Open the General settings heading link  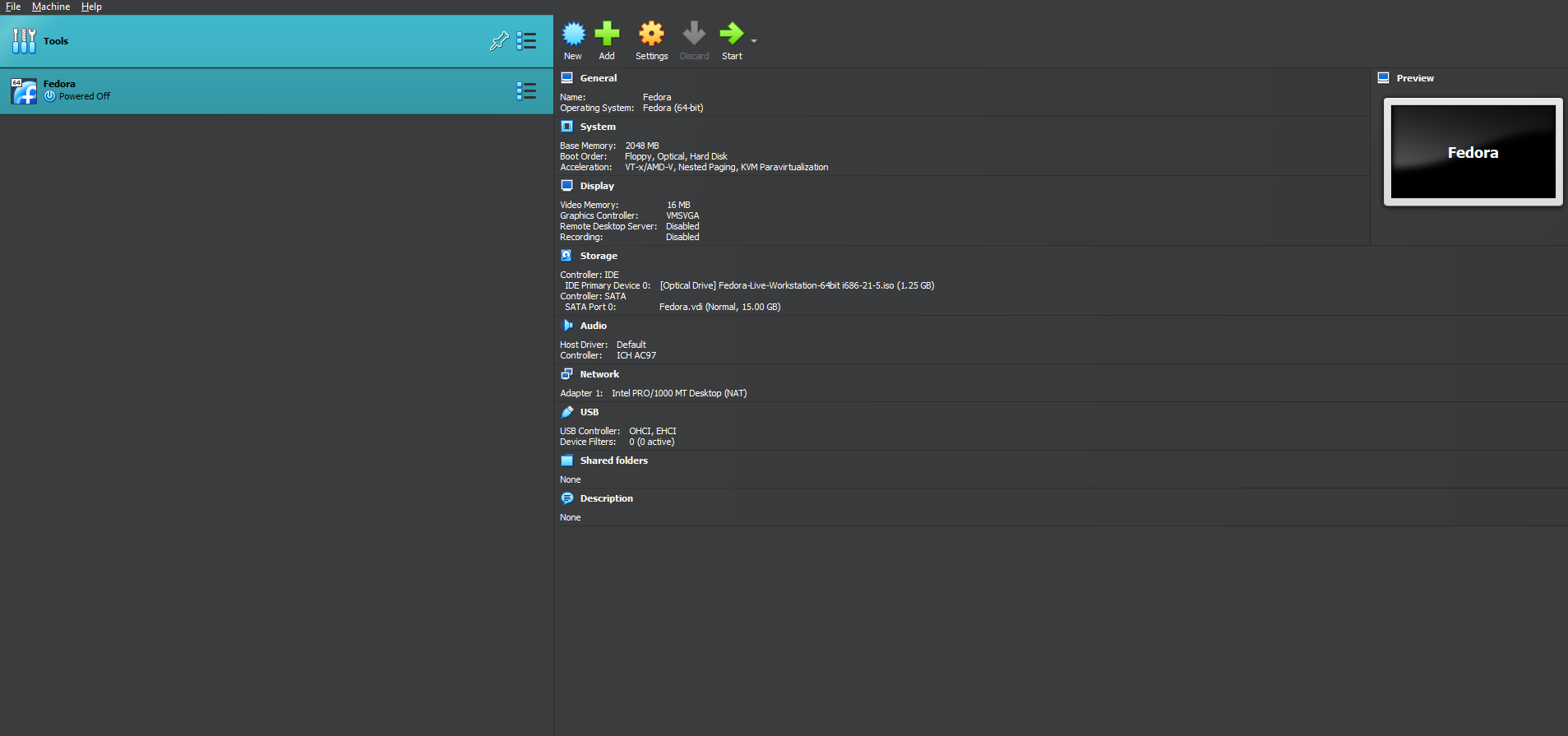click(598, 78)
